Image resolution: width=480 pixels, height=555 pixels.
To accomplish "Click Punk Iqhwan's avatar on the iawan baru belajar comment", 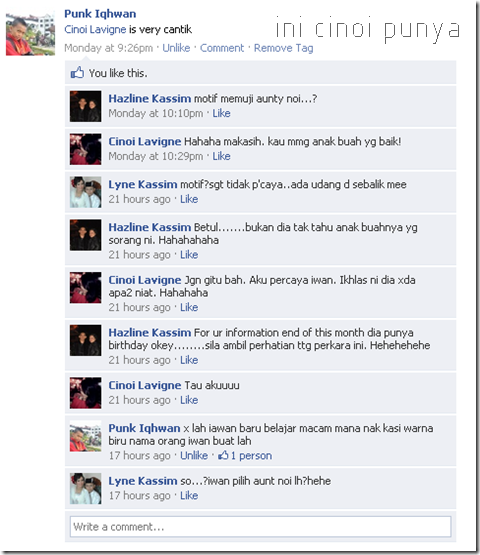I will click(x=85, y=436).
